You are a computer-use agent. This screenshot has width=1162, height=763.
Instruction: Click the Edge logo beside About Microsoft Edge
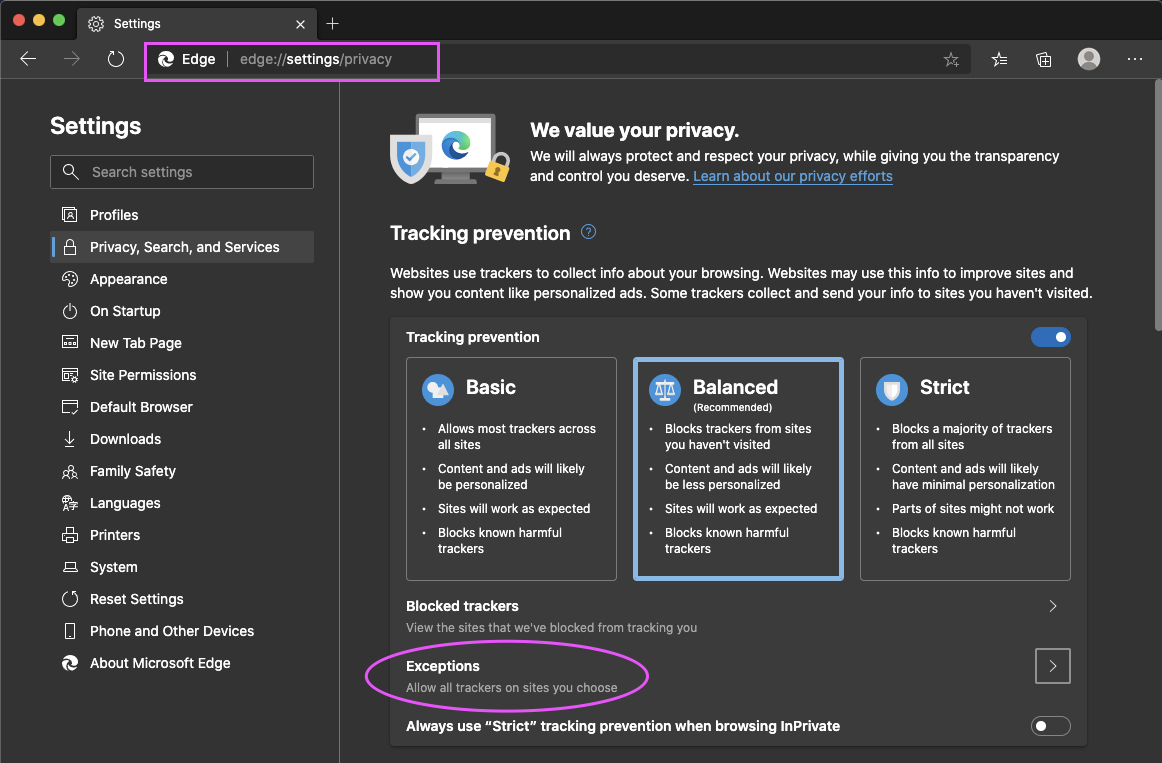[x=70, y=663]
